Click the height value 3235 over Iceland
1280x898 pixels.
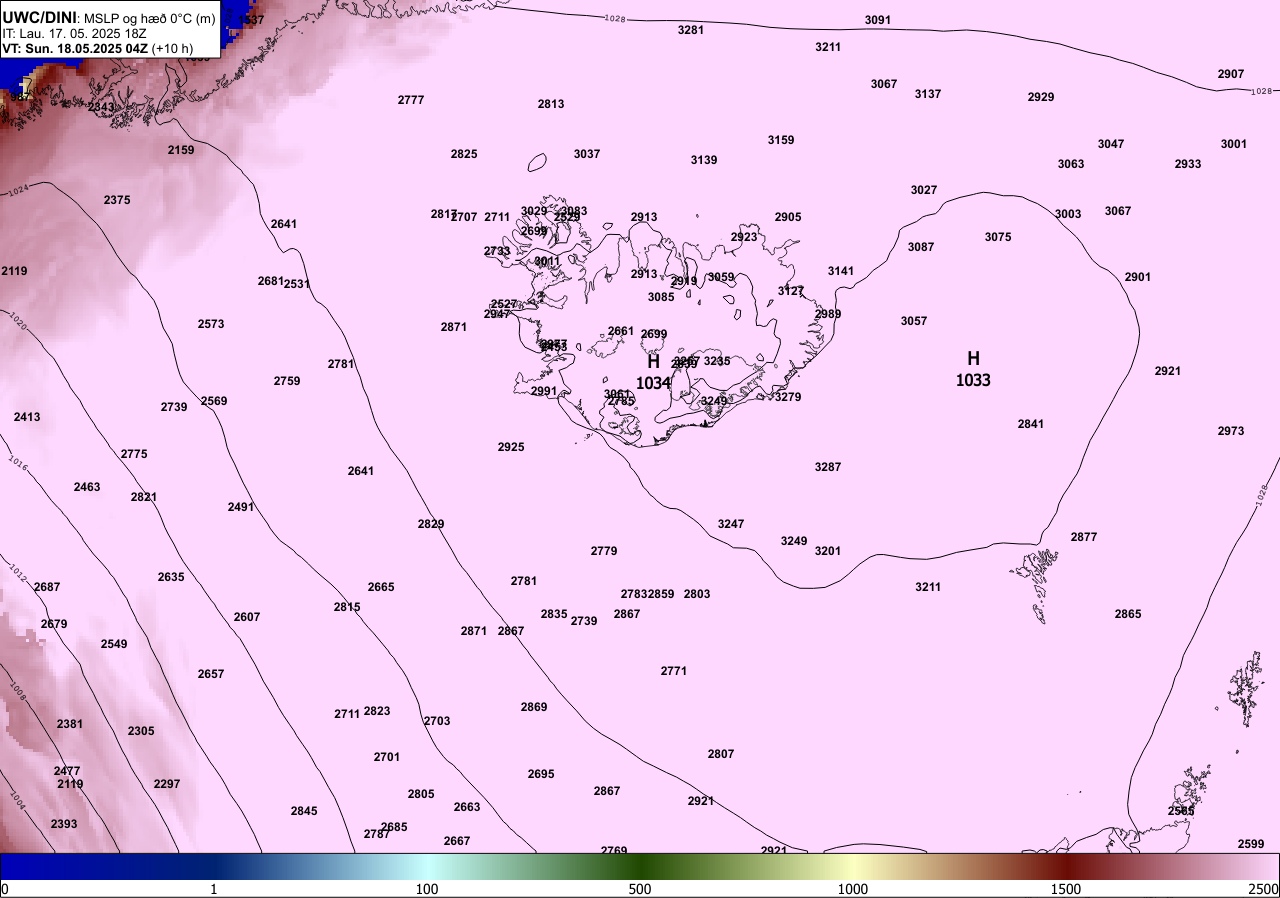click(717, 361)
